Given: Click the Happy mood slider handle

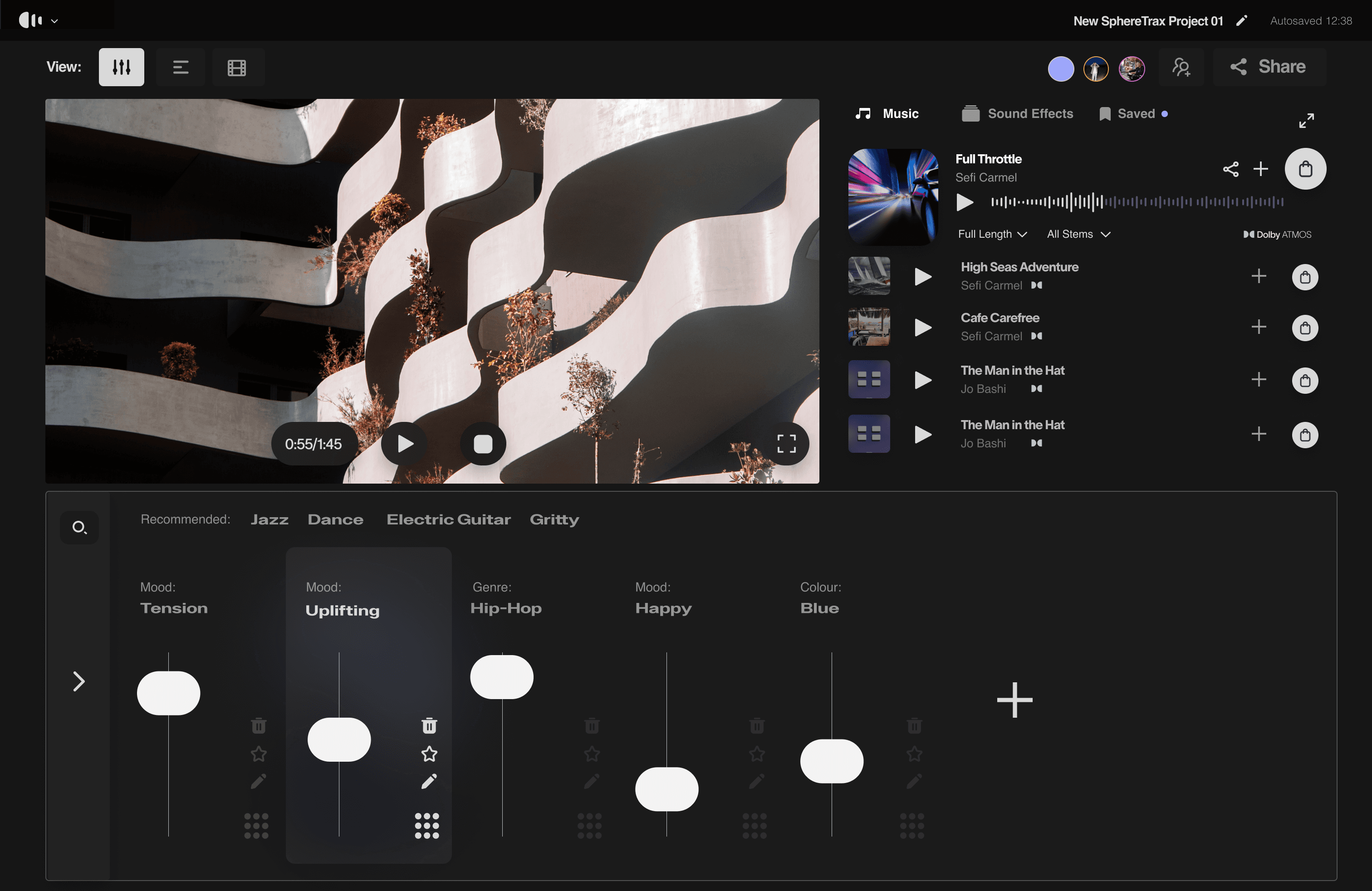Looking at the screenshot, I should pos(666,789).
